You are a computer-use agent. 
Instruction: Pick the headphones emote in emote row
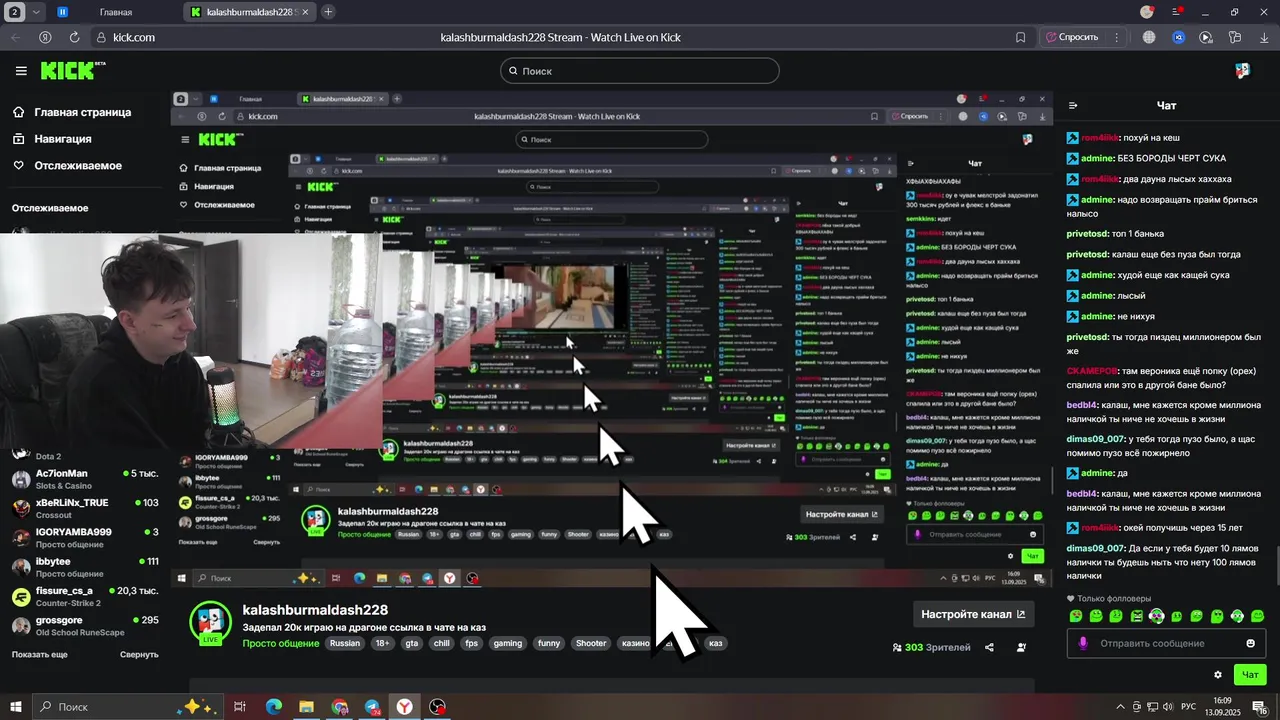[1157, 616]
